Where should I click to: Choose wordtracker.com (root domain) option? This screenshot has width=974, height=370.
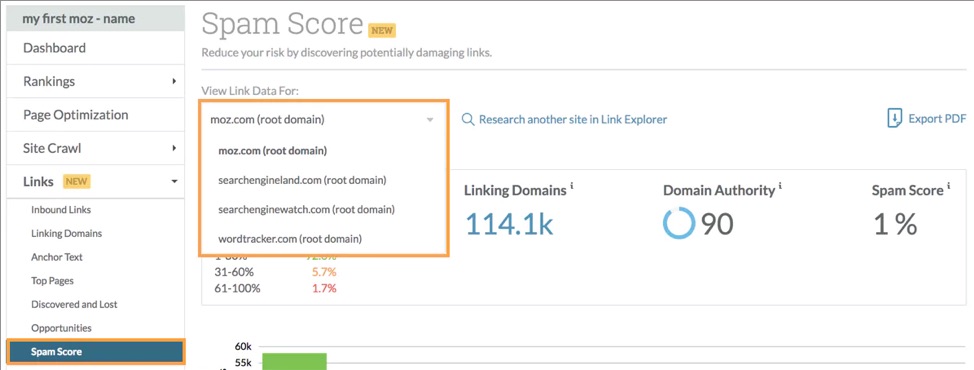(x=290, y=238)
